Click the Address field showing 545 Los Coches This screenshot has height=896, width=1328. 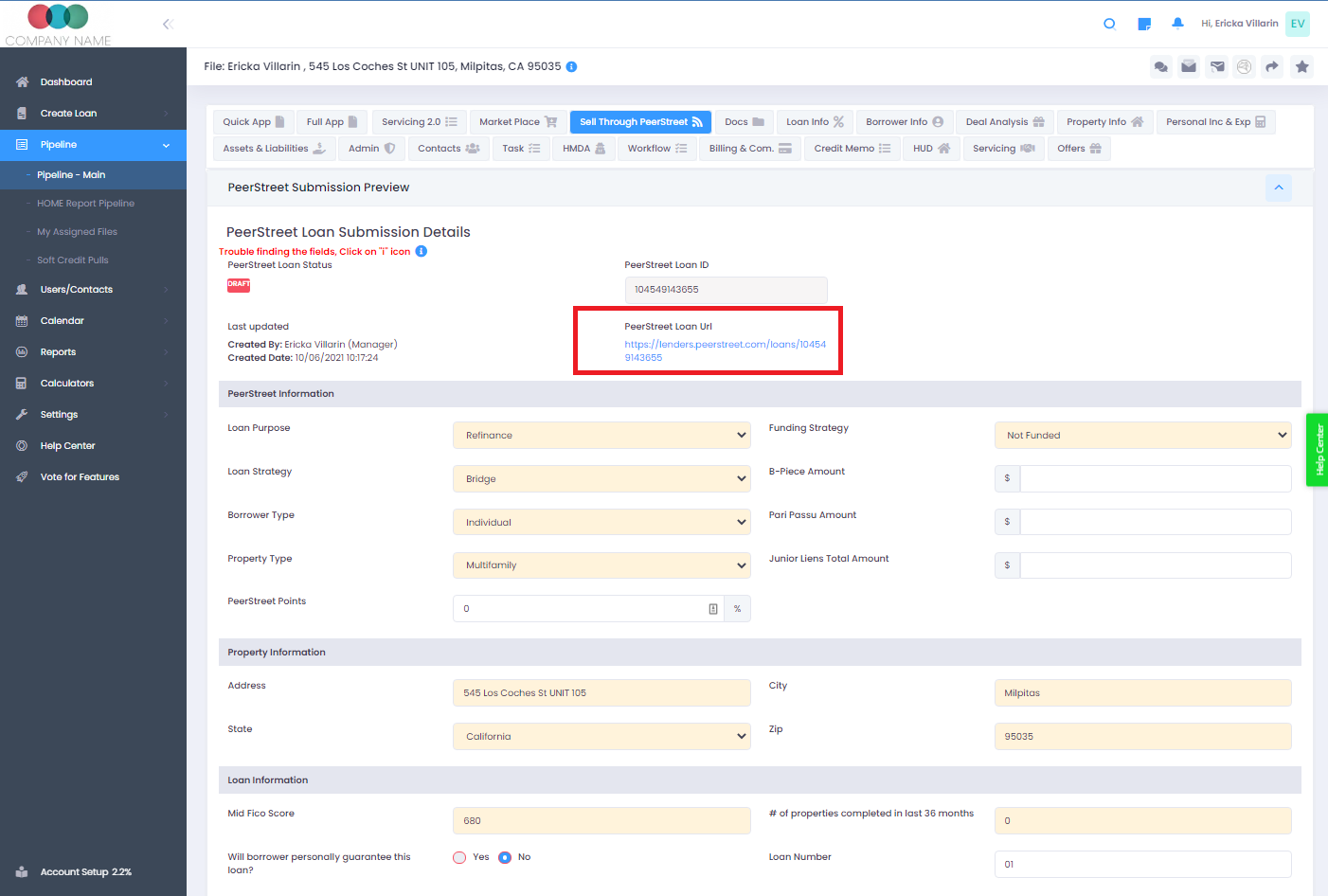(x=601, y=693)
